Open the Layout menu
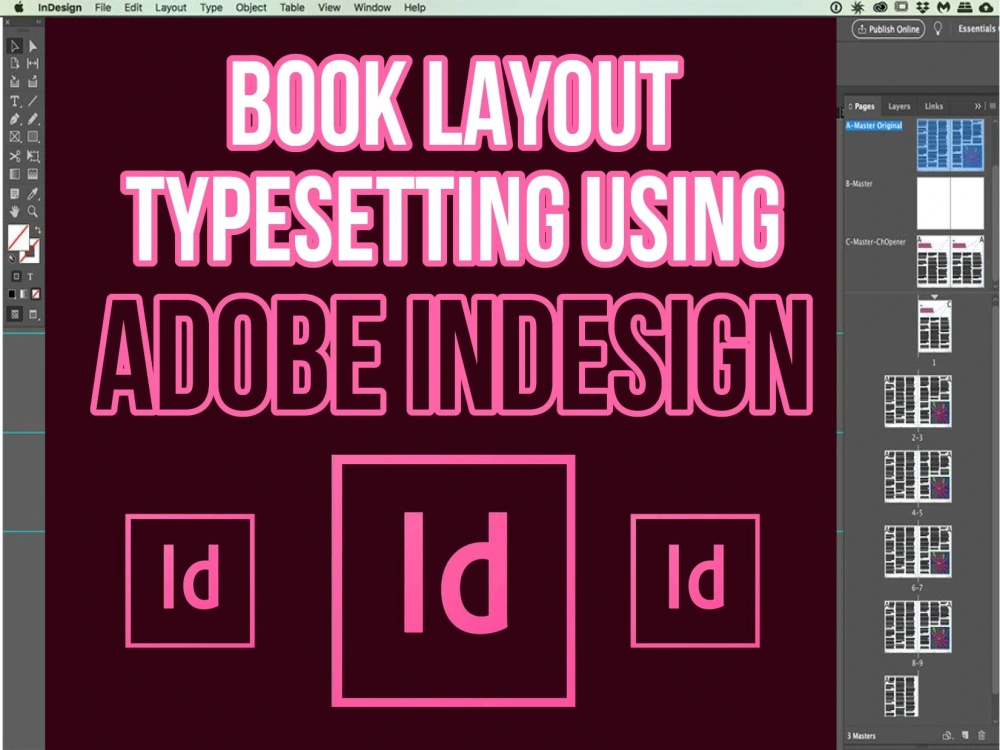This screenshot has width=1000, height=750. tap(171, 8)
